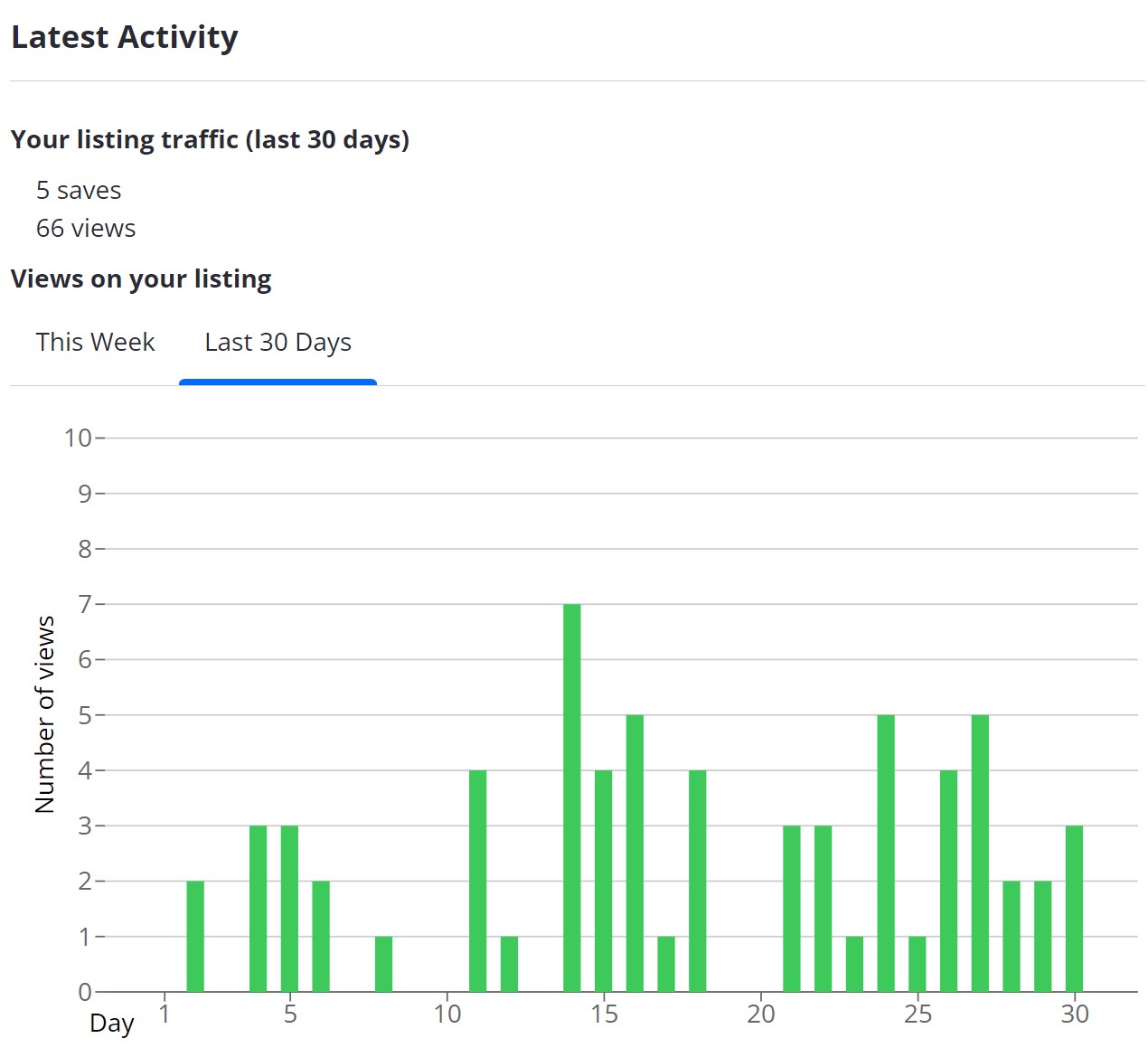The image size is (1148, 1057).
Task: Click the 'Day' x-axis label
Action: tap(112, 1024)
